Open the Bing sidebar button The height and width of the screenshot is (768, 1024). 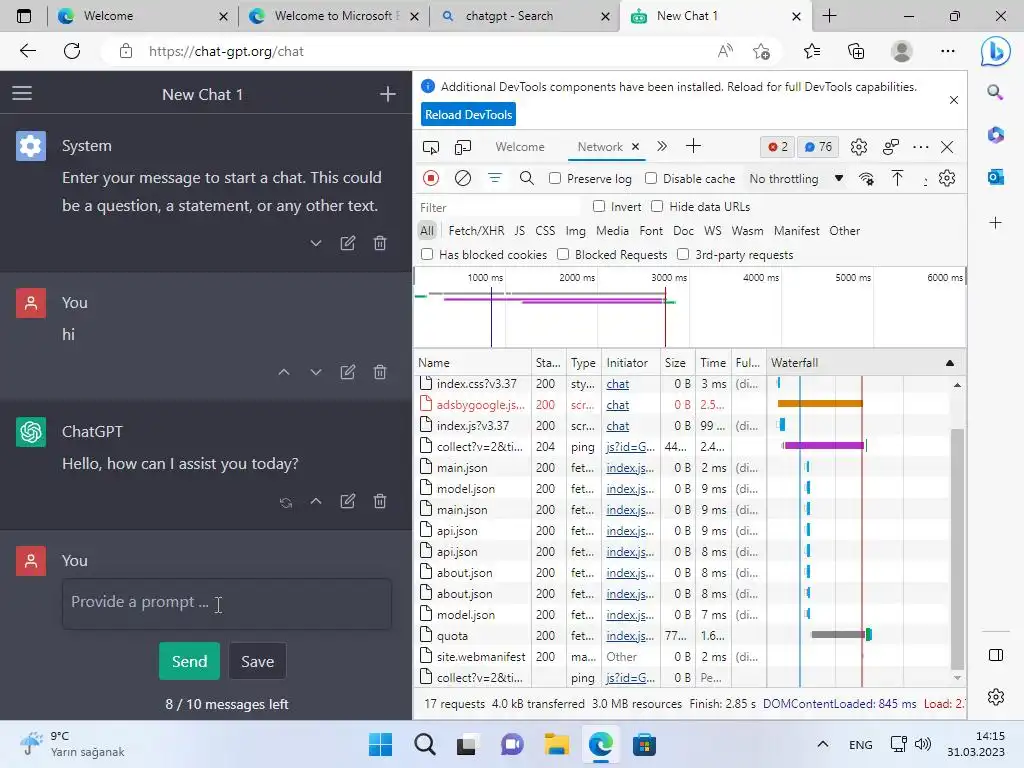pyautogui.click(x=995, y=52)
